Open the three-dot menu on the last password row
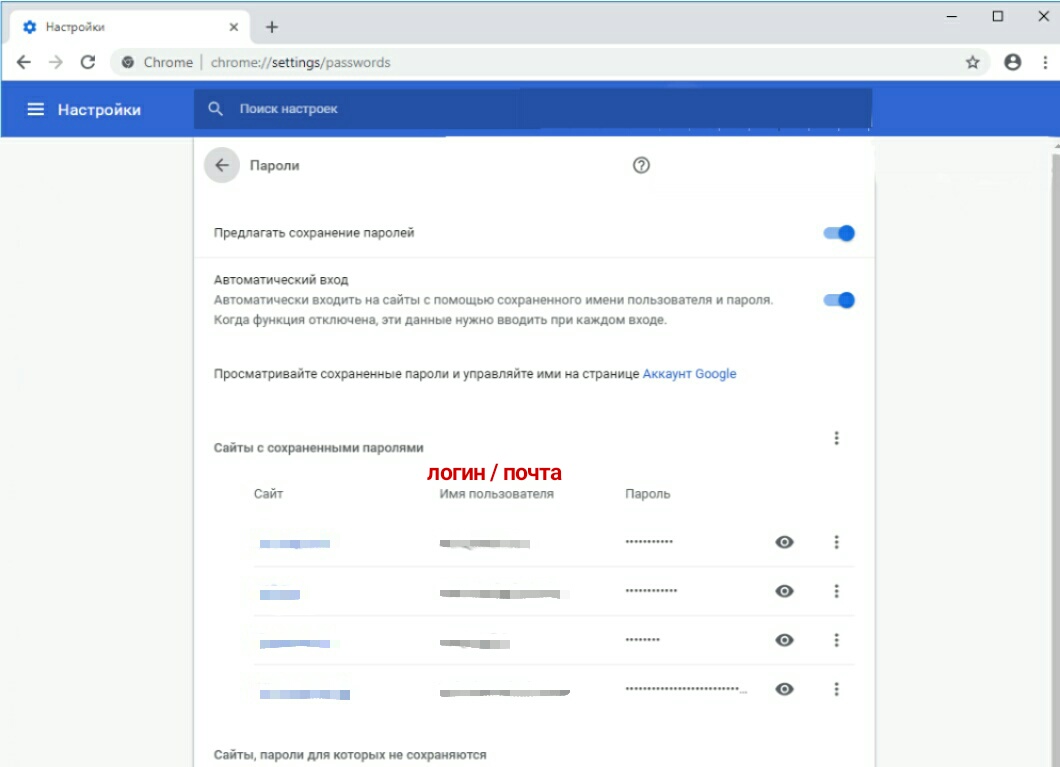Viewport: 1060px width, 767px height. [x=836, y=689]
